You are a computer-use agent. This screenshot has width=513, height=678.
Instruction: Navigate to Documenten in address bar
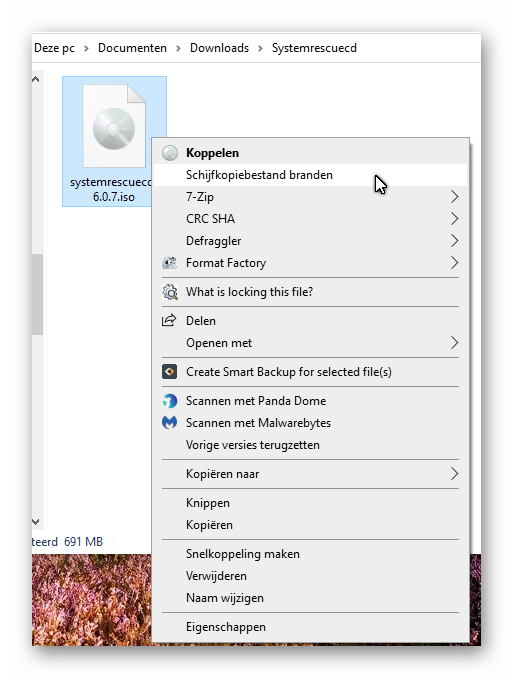132,48
